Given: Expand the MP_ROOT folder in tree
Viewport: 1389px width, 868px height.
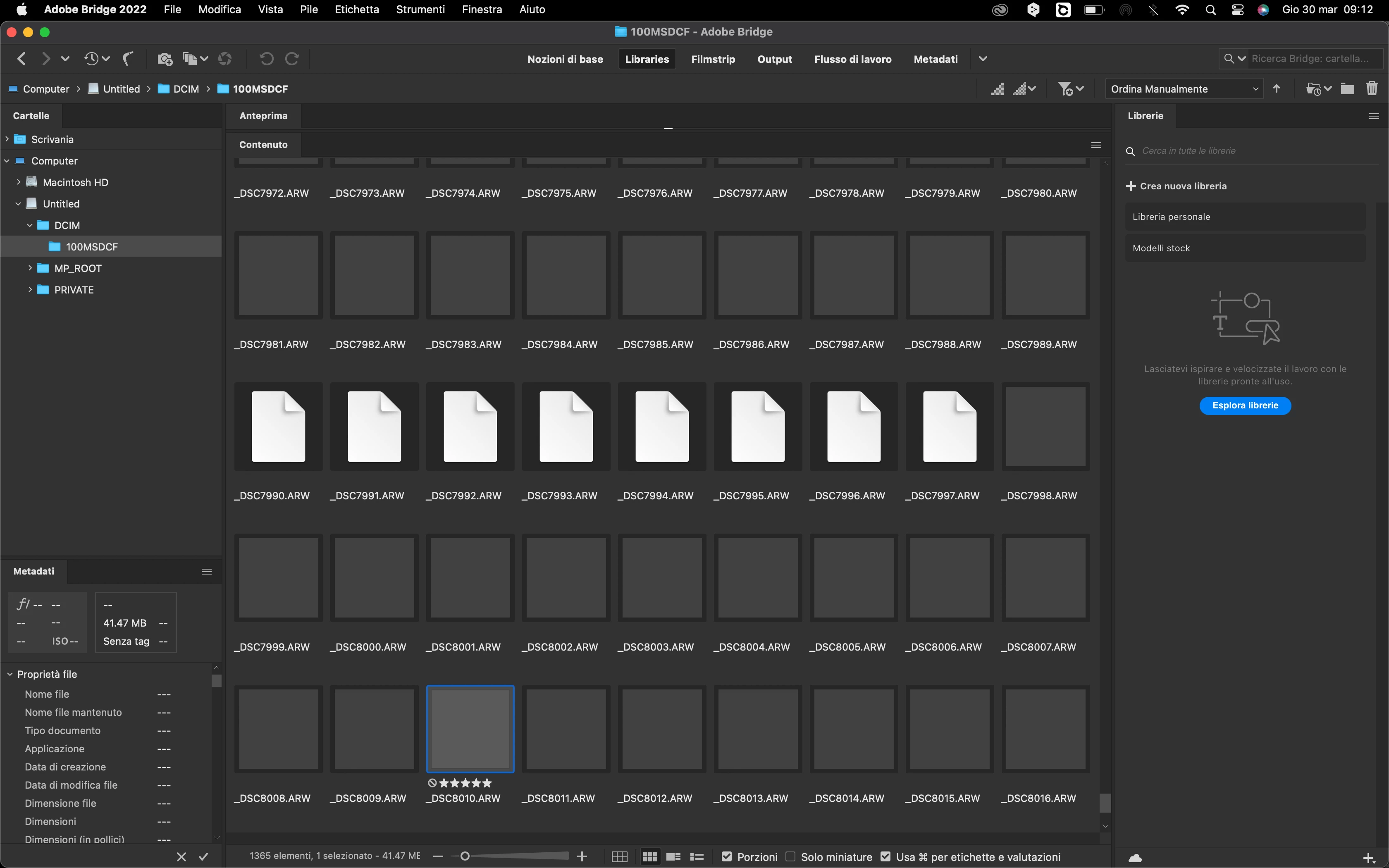Looking at the screenshot, I should pos(30,268).
